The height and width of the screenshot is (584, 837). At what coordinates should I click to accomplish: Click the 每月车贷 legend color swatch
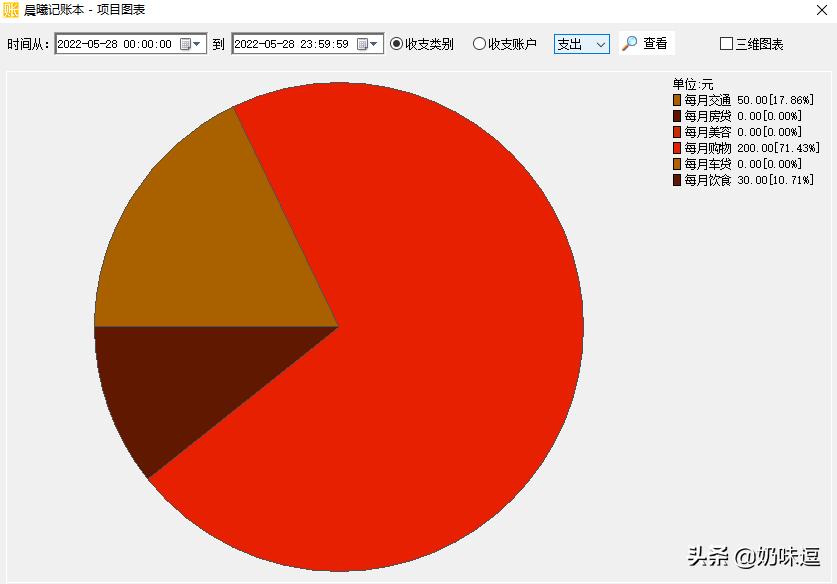[x=677, y=164]
